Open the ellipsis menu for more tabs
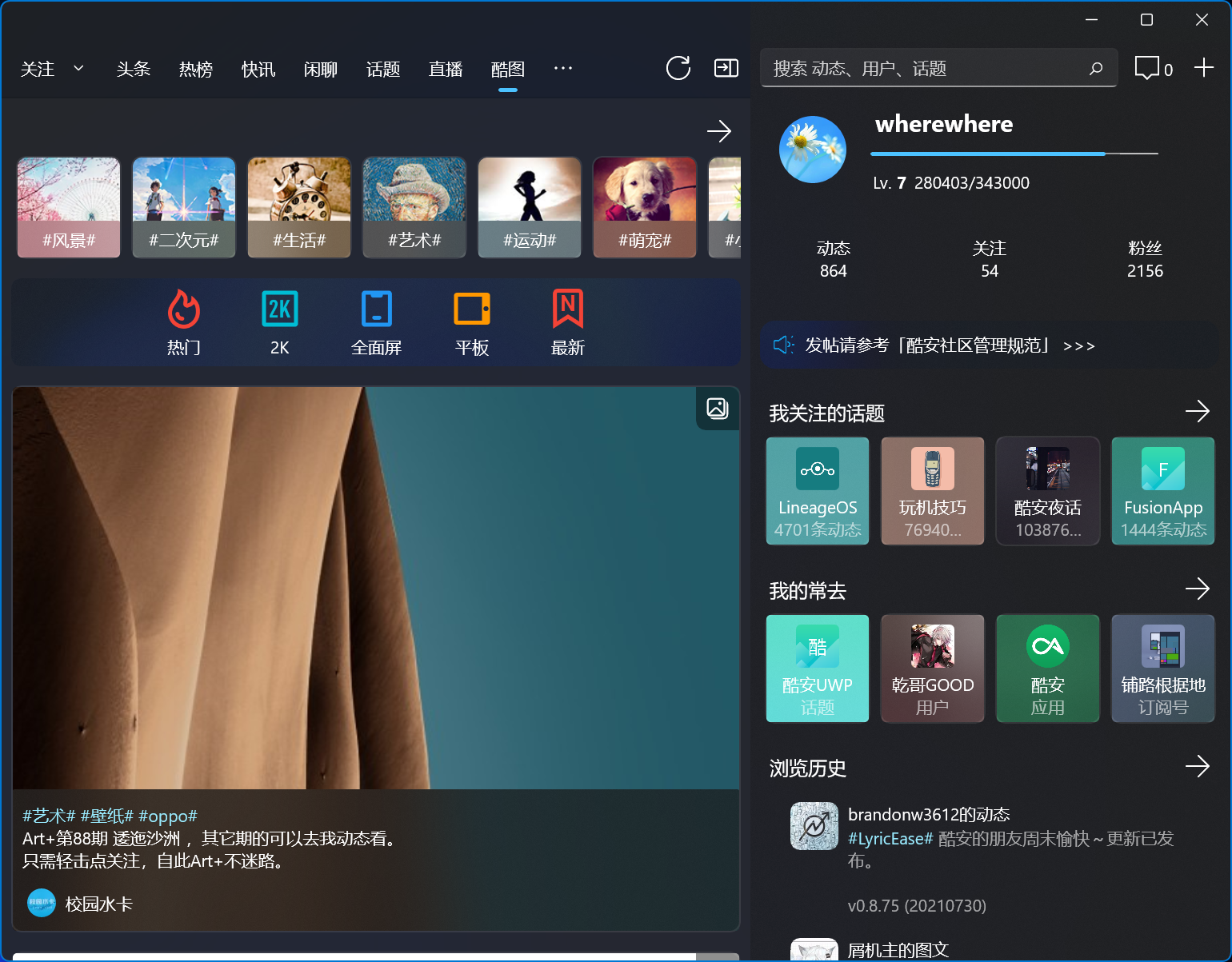The height and width of the screenshot is (962, 1232). tap(563, 69)
